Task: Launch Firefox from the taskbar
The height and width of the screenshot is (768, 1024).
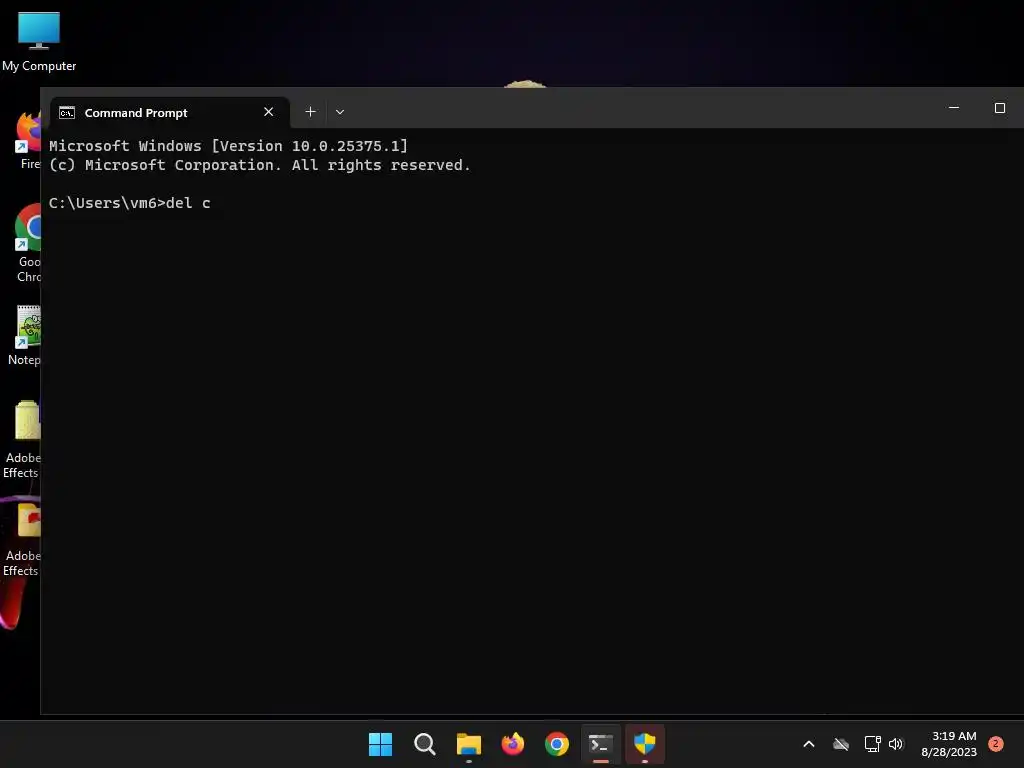Action: [x=513, y=744]
